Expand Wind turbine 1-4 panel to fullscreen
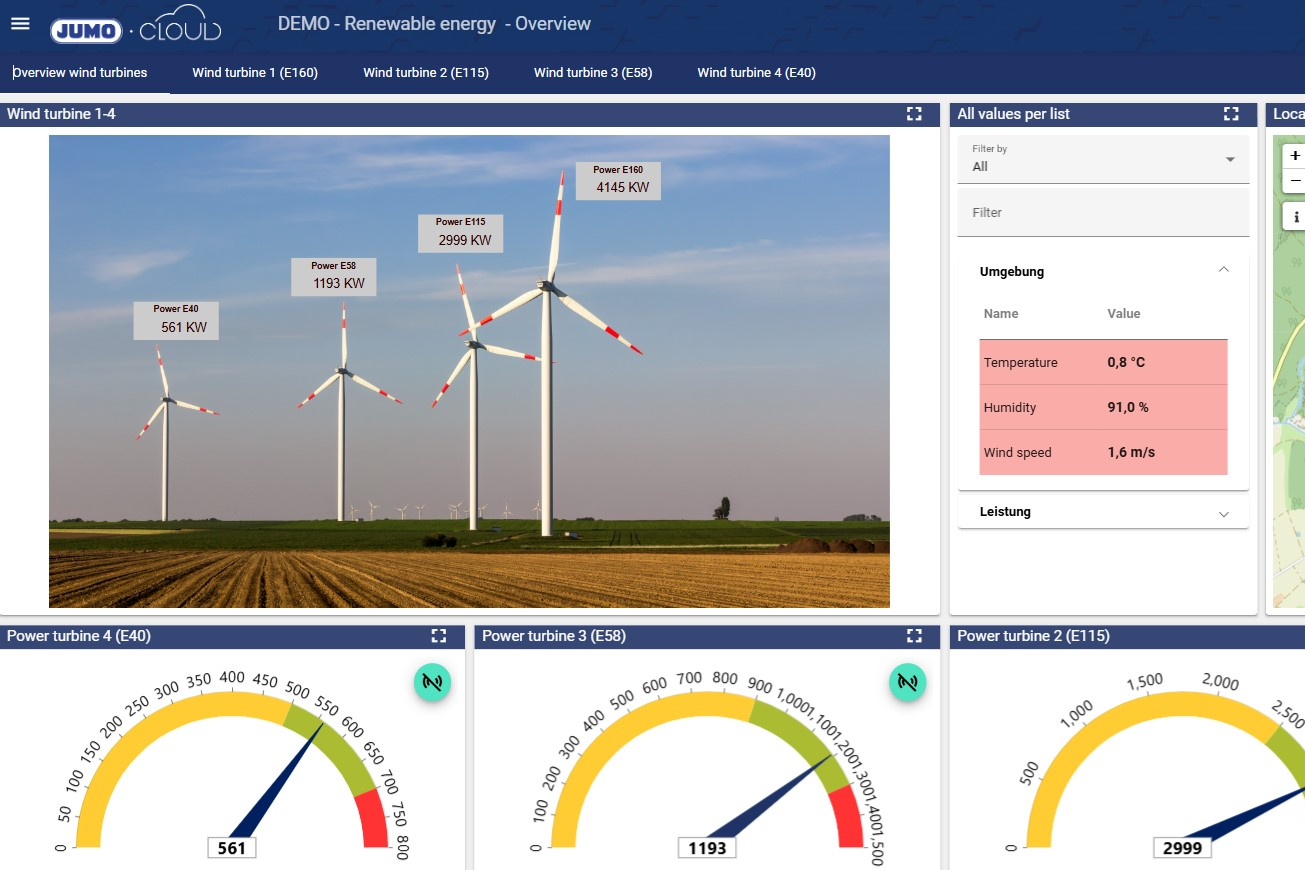Viewport: 1305px width, 870px height. [x=913, y=114]
